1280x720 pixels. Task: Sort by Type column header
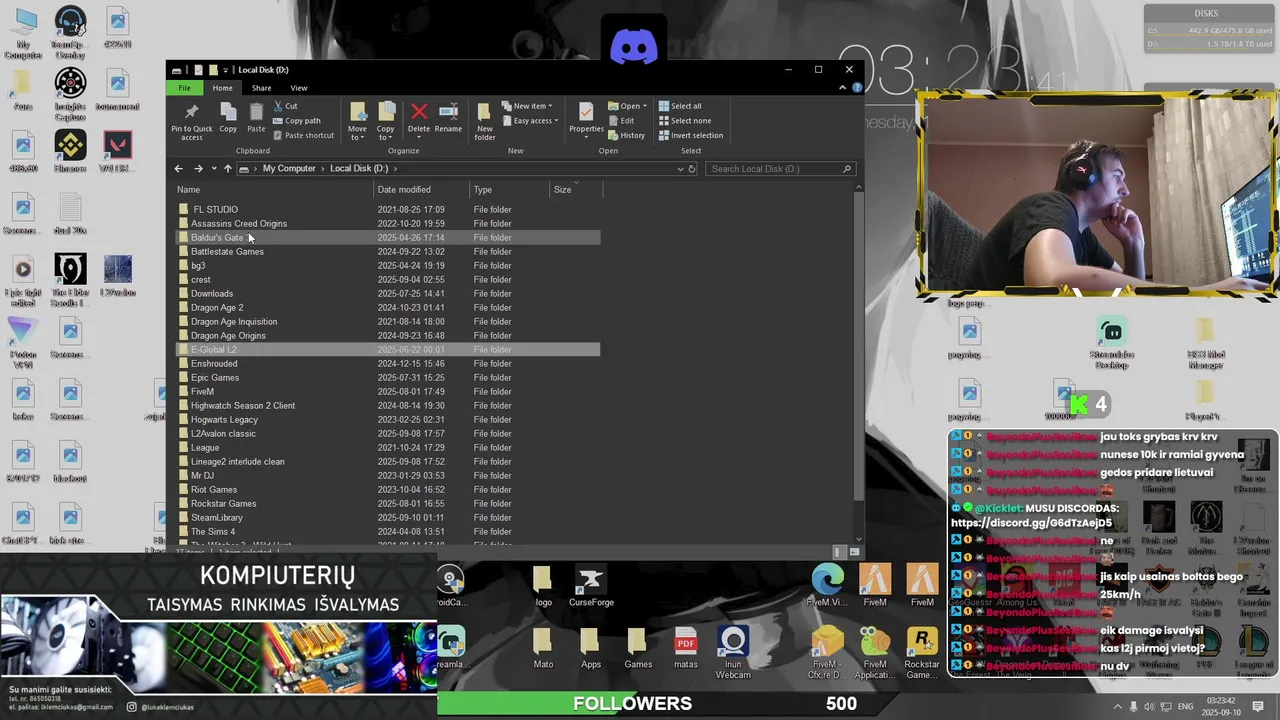510,190
